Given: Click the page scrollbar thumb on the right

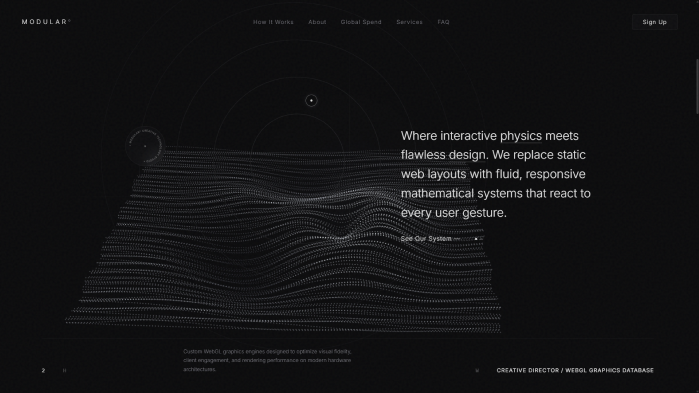Looking at the screenshot, I should tap(697, 86).
